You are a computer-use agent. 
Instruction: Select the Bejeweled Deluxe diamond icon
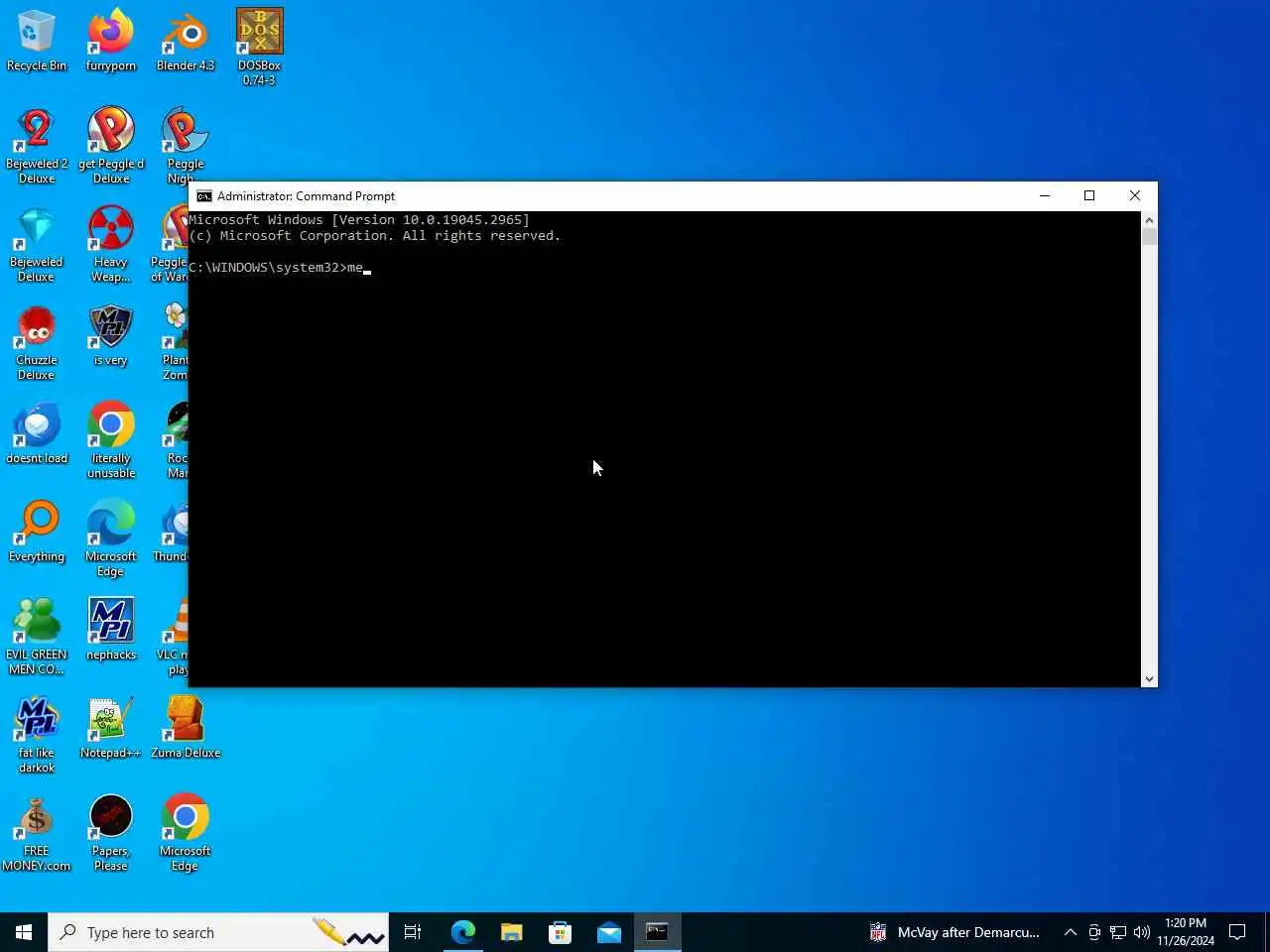37,244
